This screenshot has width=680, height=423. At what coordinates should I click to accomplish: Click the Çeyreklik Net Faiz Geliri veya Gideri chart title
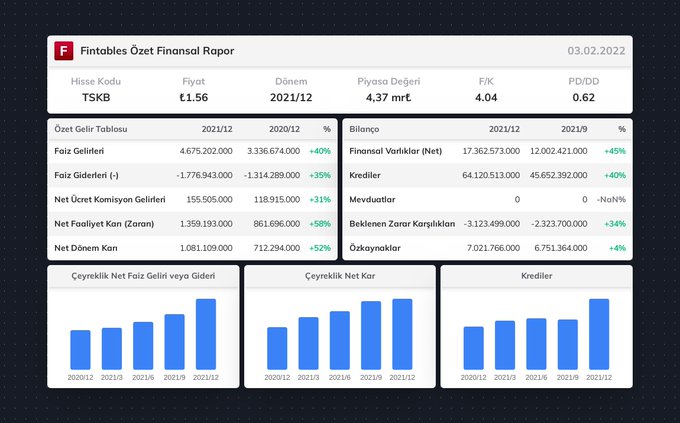pyautogui.click(x=143, y=276)
